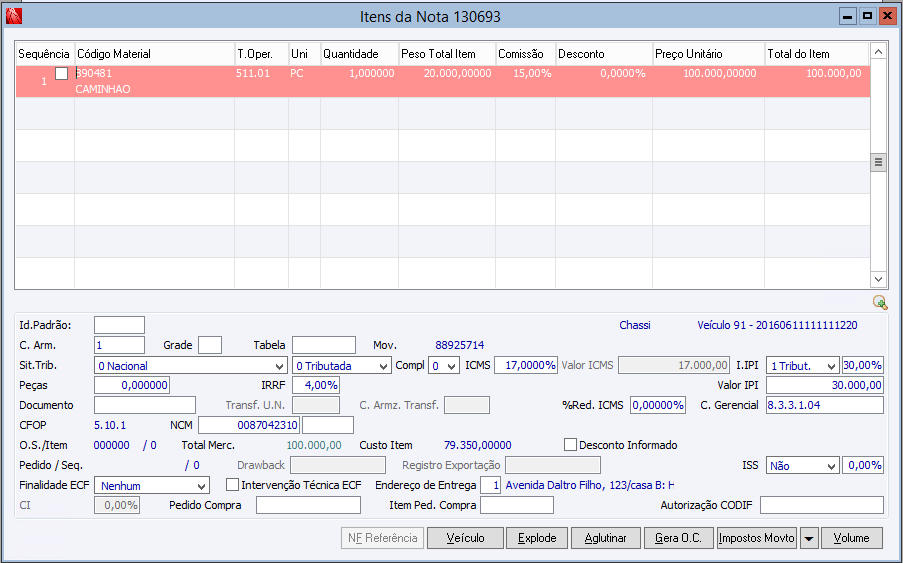903x563 pixels.
Task: Check the Intervenção Técnica ECF box
Action: click(233, 485)
